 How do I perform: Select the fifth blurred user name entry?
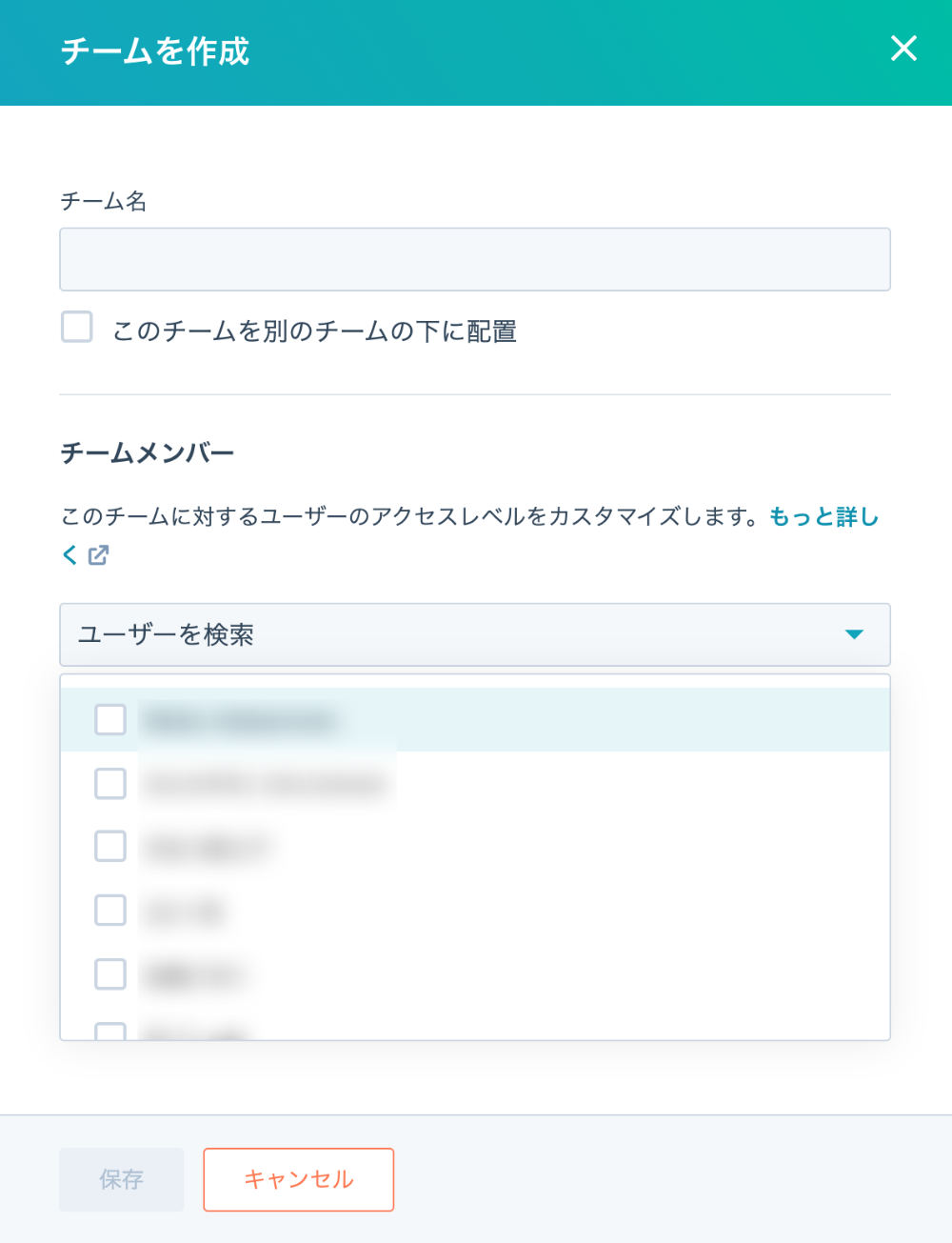(x=194, y=974)
